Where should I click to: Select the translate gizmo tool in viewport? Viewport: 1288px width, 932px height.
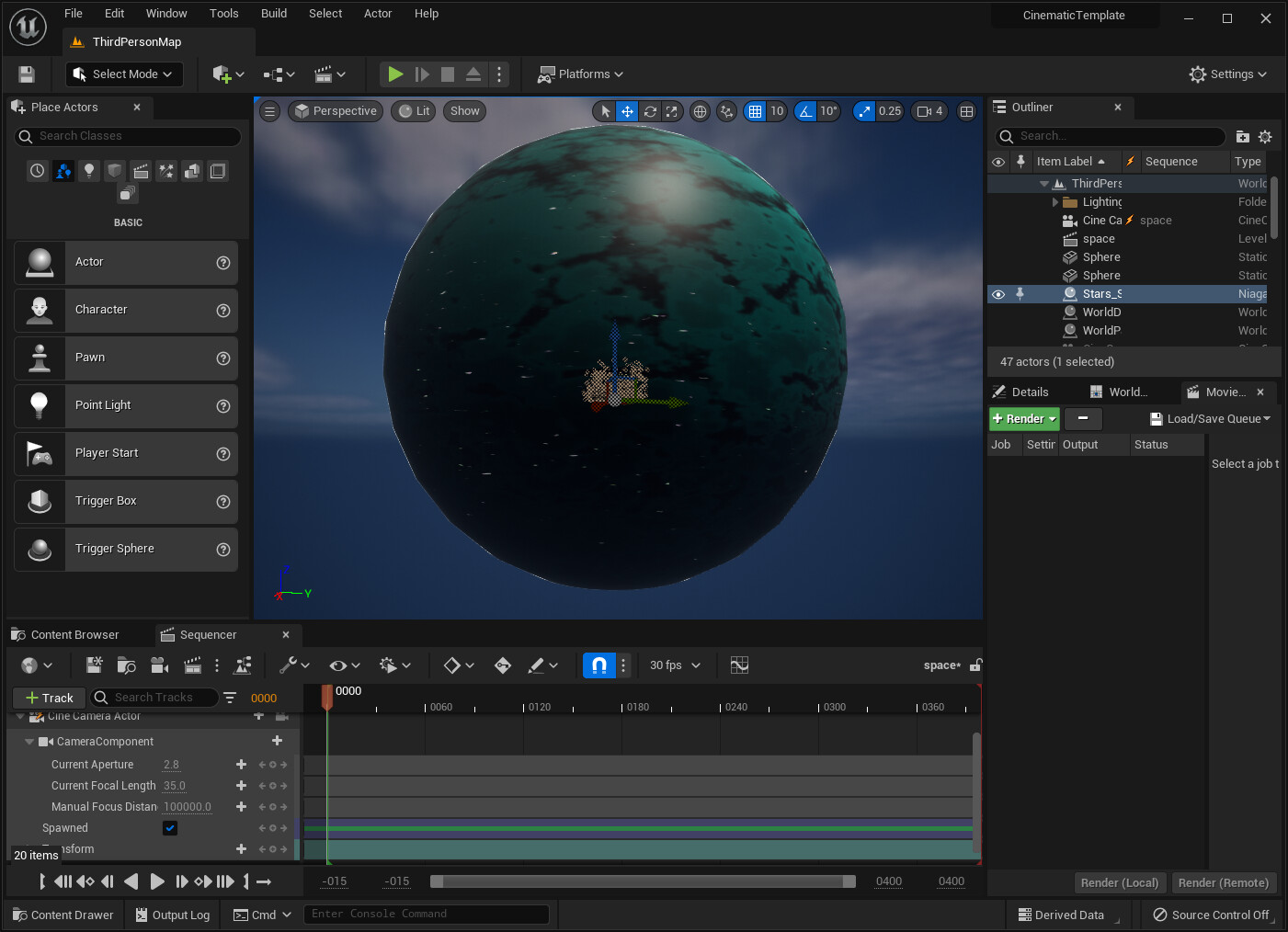(x=627, y=111)
